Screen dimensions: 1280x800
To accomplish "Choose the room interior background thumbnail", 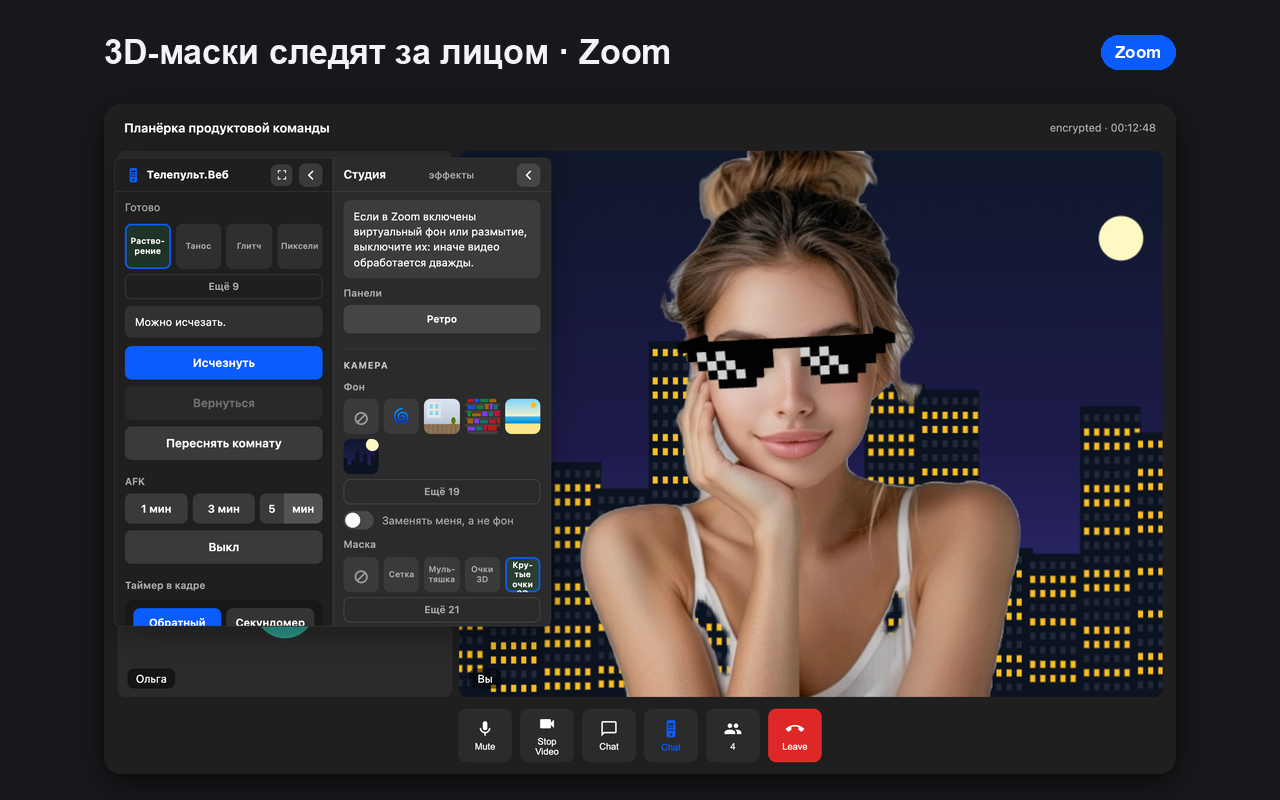I will [442, 417].
